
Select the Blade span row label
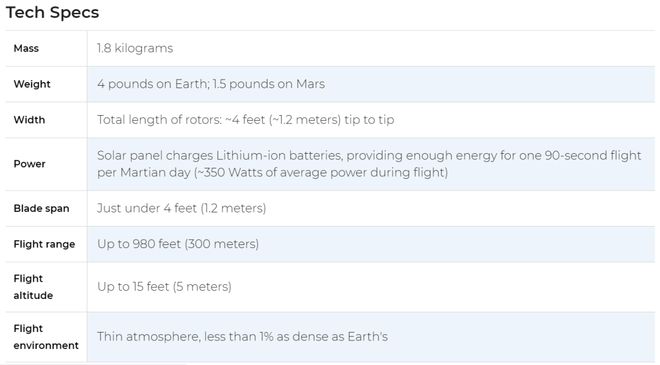41,208
